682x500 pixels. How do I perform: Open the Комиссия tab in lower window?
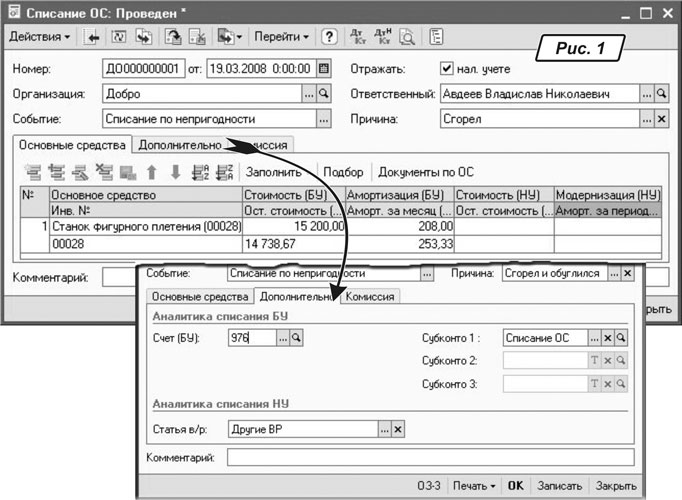(x=371, y=296)
